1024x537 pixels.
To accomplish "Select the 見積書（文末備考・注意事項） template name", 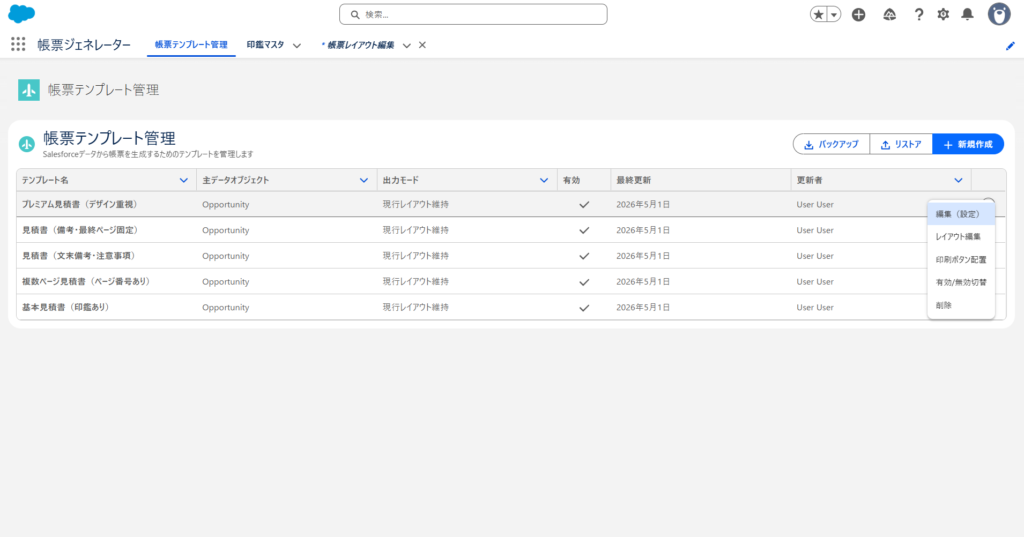I will 80,256.
